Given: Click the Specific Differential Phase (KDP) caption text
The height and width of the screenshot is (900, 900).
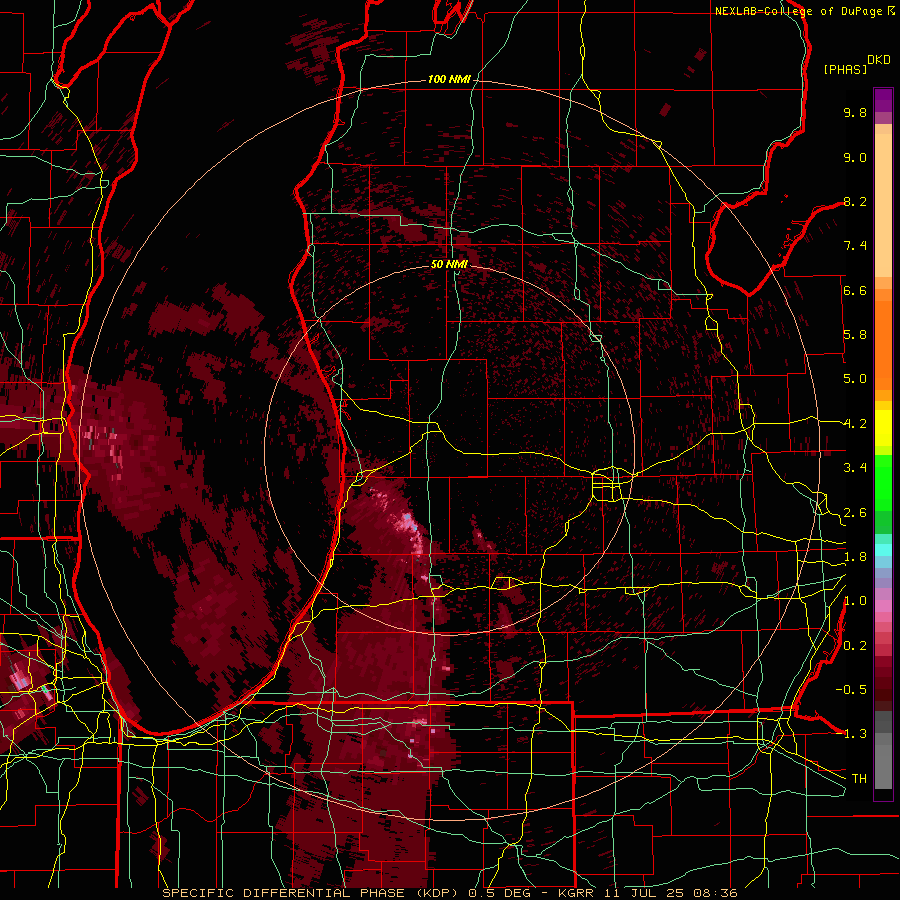Looking at the screenshot, I should click(312, 893).
